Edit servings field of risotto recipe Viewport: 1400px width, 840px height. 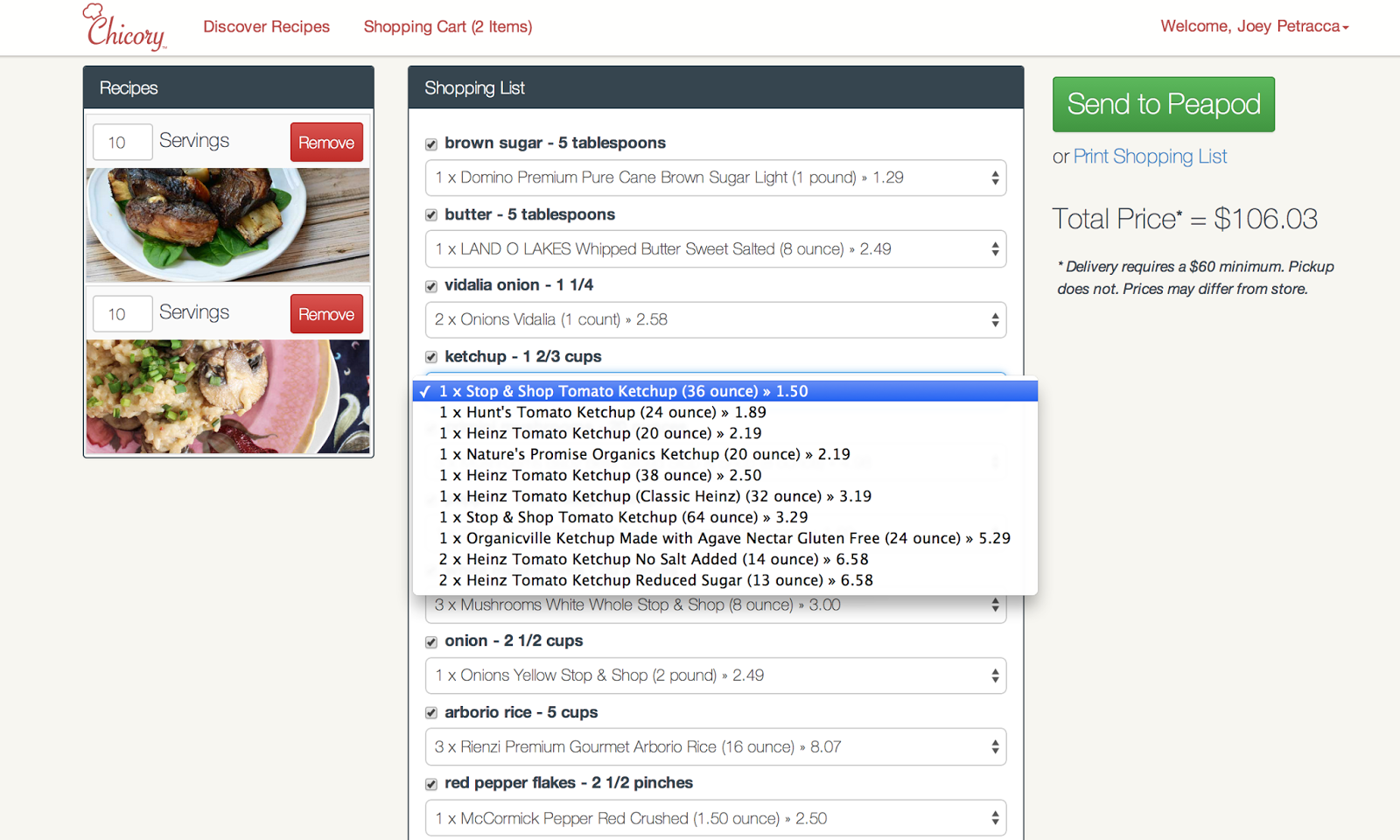click(x=122, y=313)
